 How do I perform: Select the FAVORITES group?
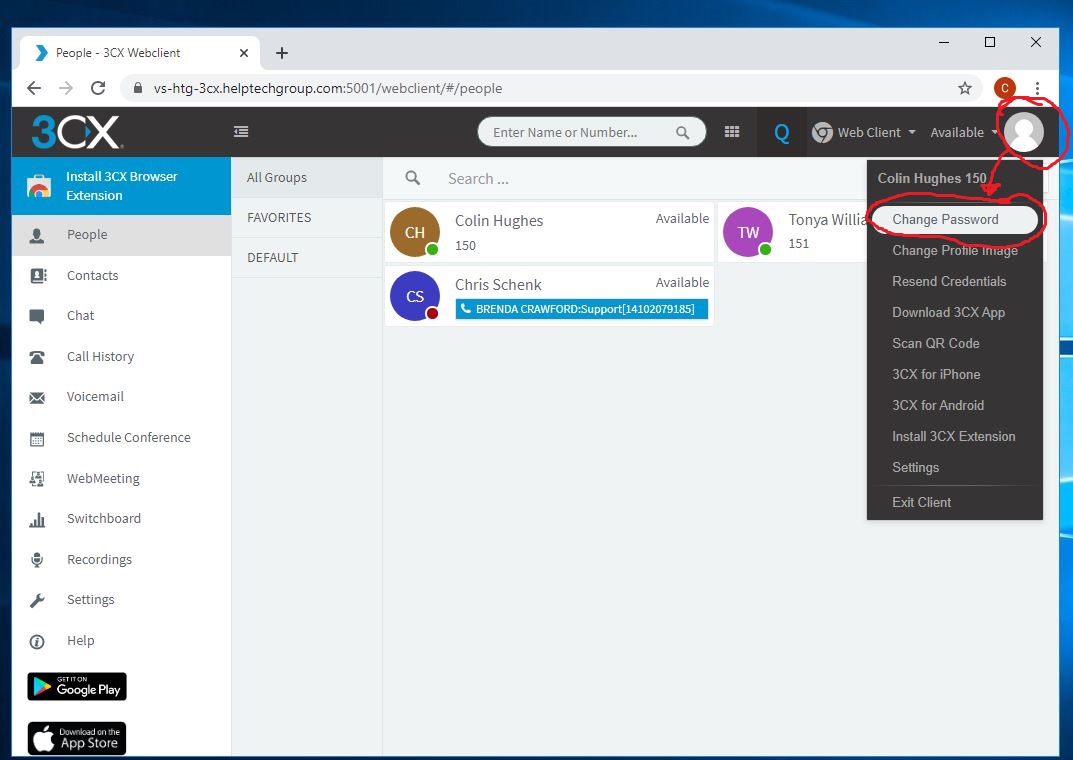(307, 218)
